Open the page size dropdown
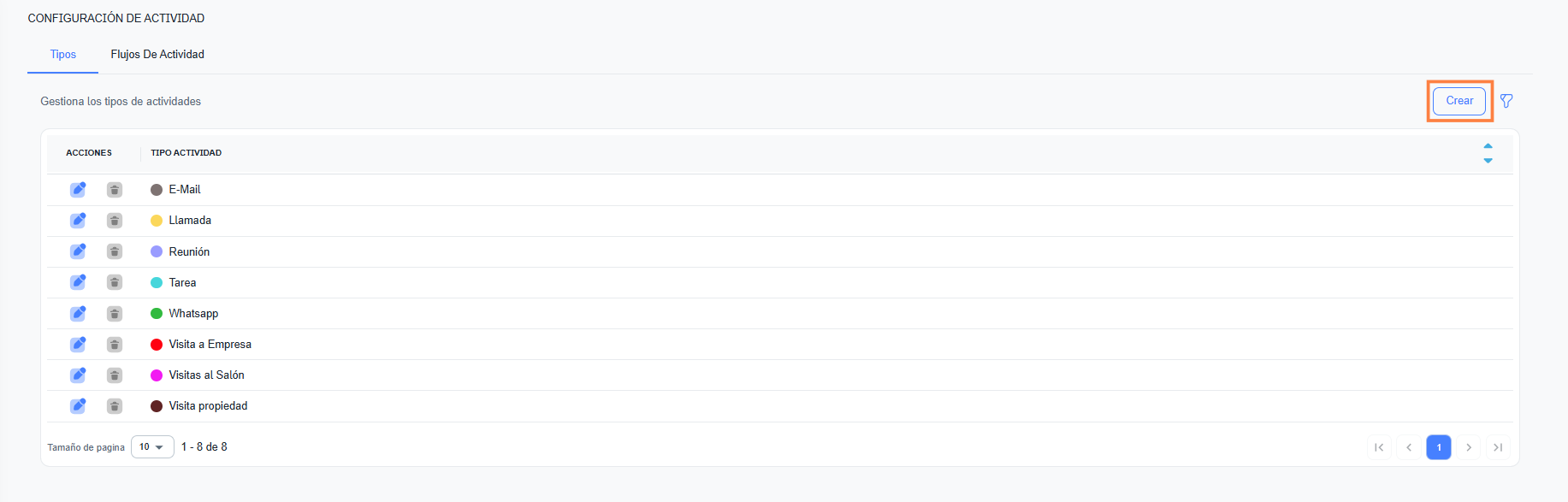 click(x=152, y=447)
